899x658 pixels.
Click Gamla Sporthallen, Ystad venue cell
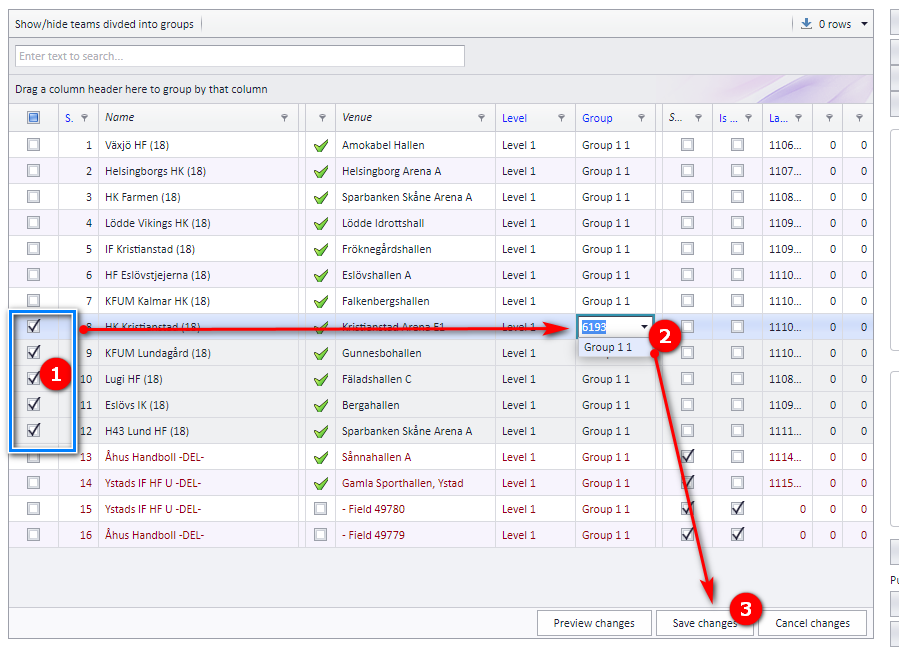pos(415,483)
